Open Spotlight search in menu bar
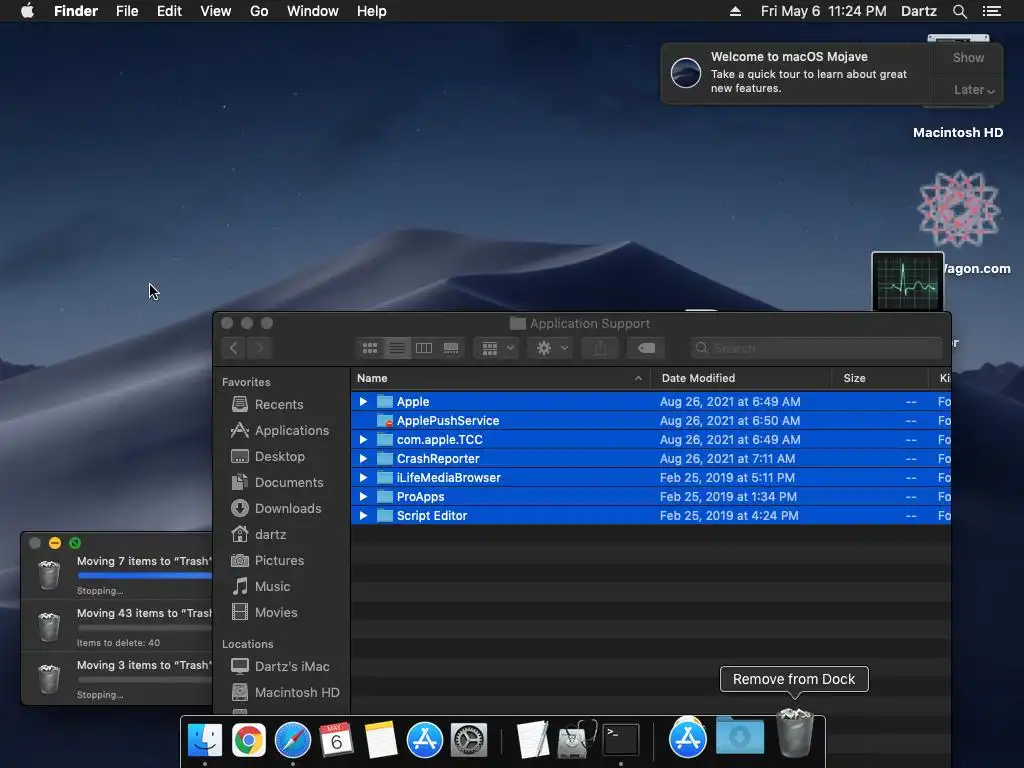The height and width of the screenshot is (768, 1024). tap(959, 11)
